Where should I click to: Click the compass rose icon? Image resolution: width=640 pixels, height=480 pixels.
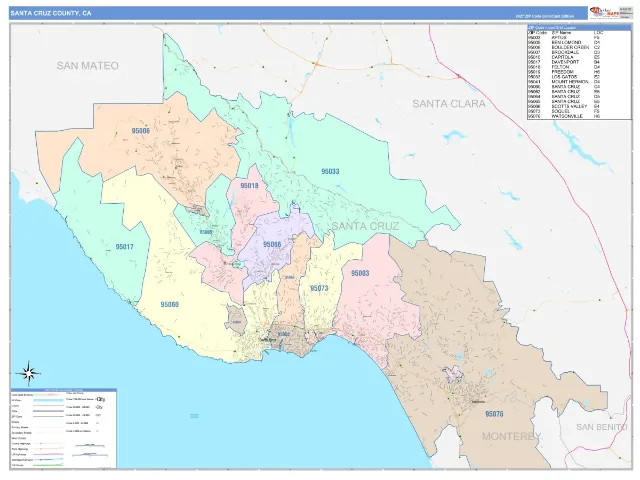point(28,373)
